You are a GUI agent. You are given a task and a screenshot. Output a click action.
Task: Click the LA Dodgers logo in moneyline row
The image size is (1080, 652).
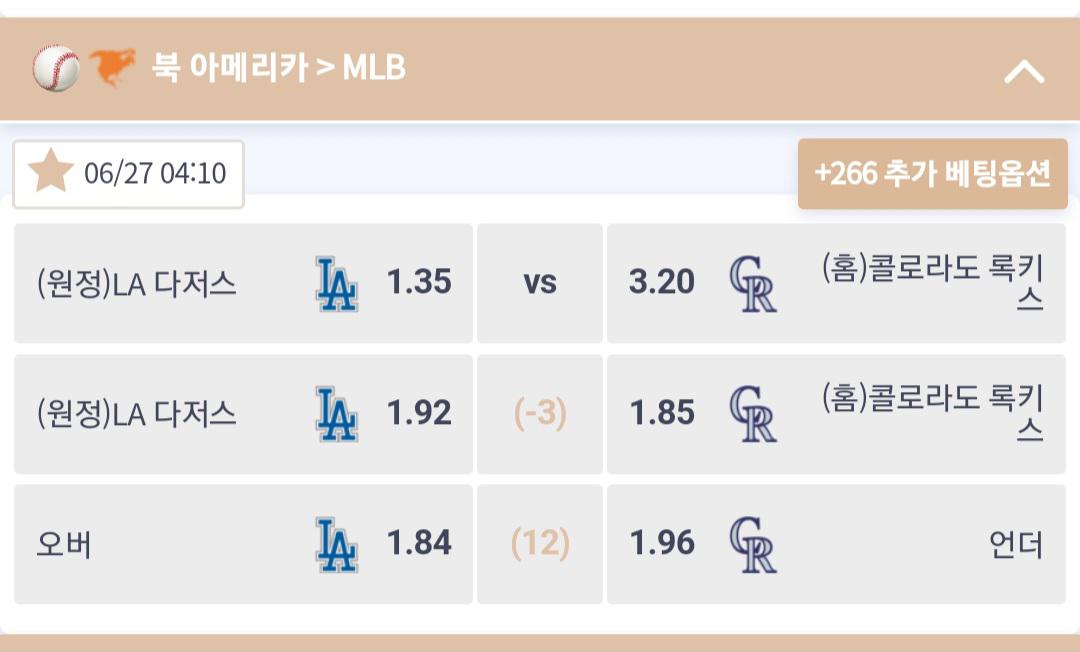pyautogui.click(x=337, y=284)
